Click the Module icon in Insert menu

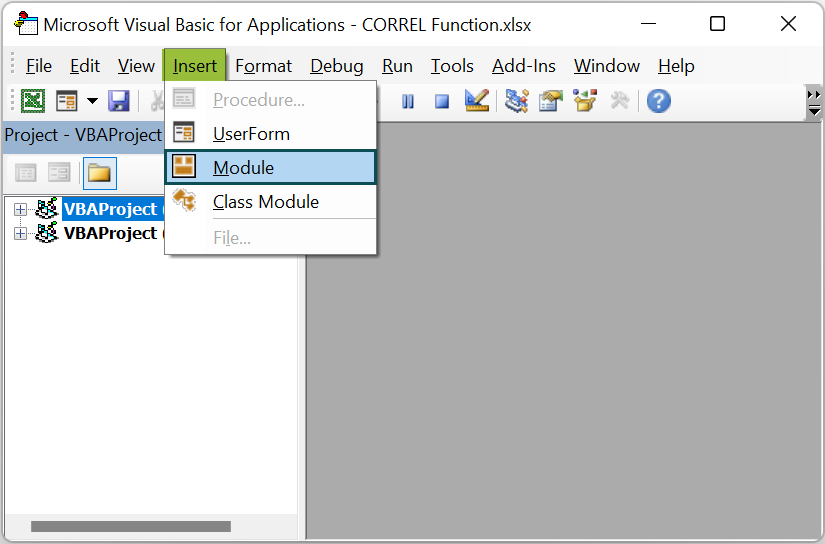(184, 167)
